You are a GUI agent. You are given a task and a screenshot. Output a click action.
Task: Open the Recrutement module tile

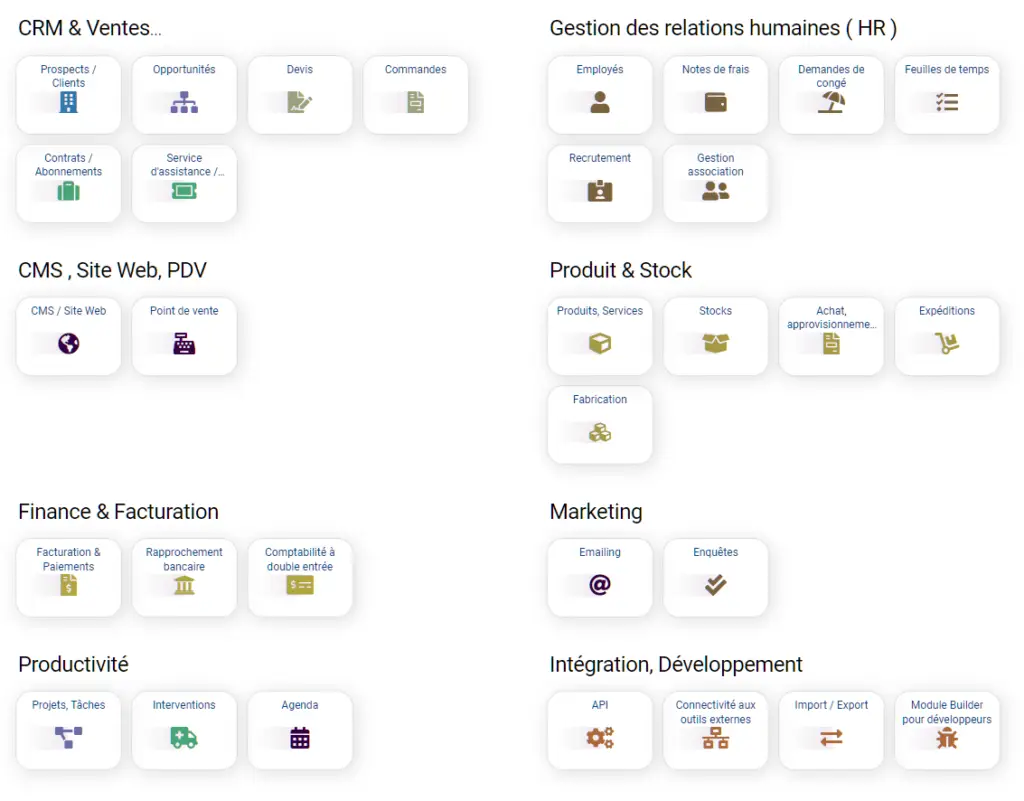pyautogui.click(x=600, y=183)
